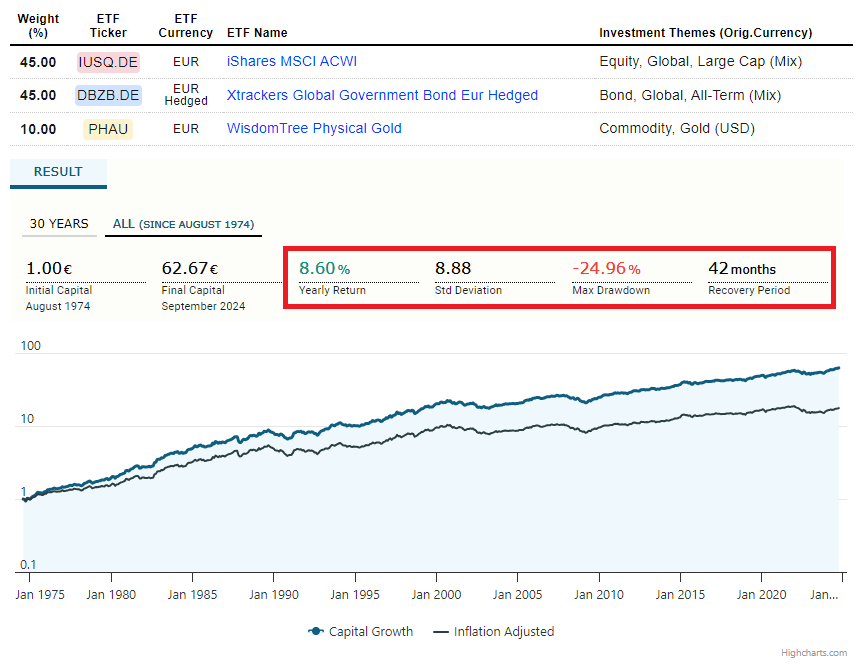
Task: Click the IUSQ.DE ticker badge
Action: pos(108,62)
